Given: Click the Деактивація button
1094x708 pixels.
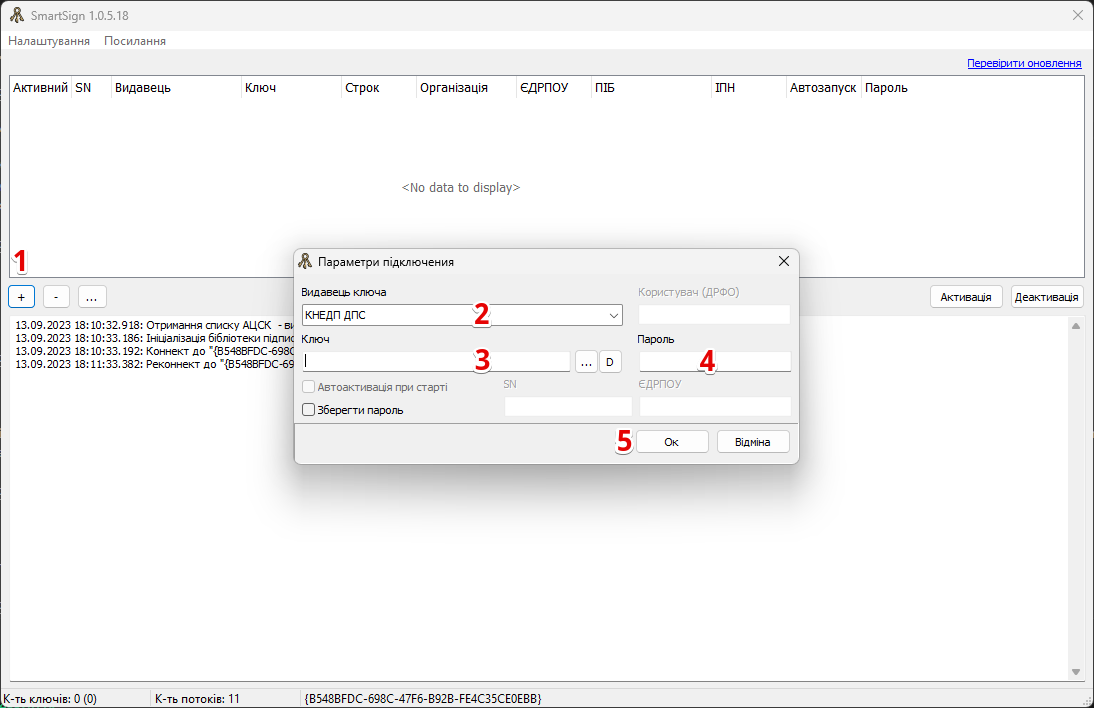Looking at the screenshot, I should coord(1047,297).
